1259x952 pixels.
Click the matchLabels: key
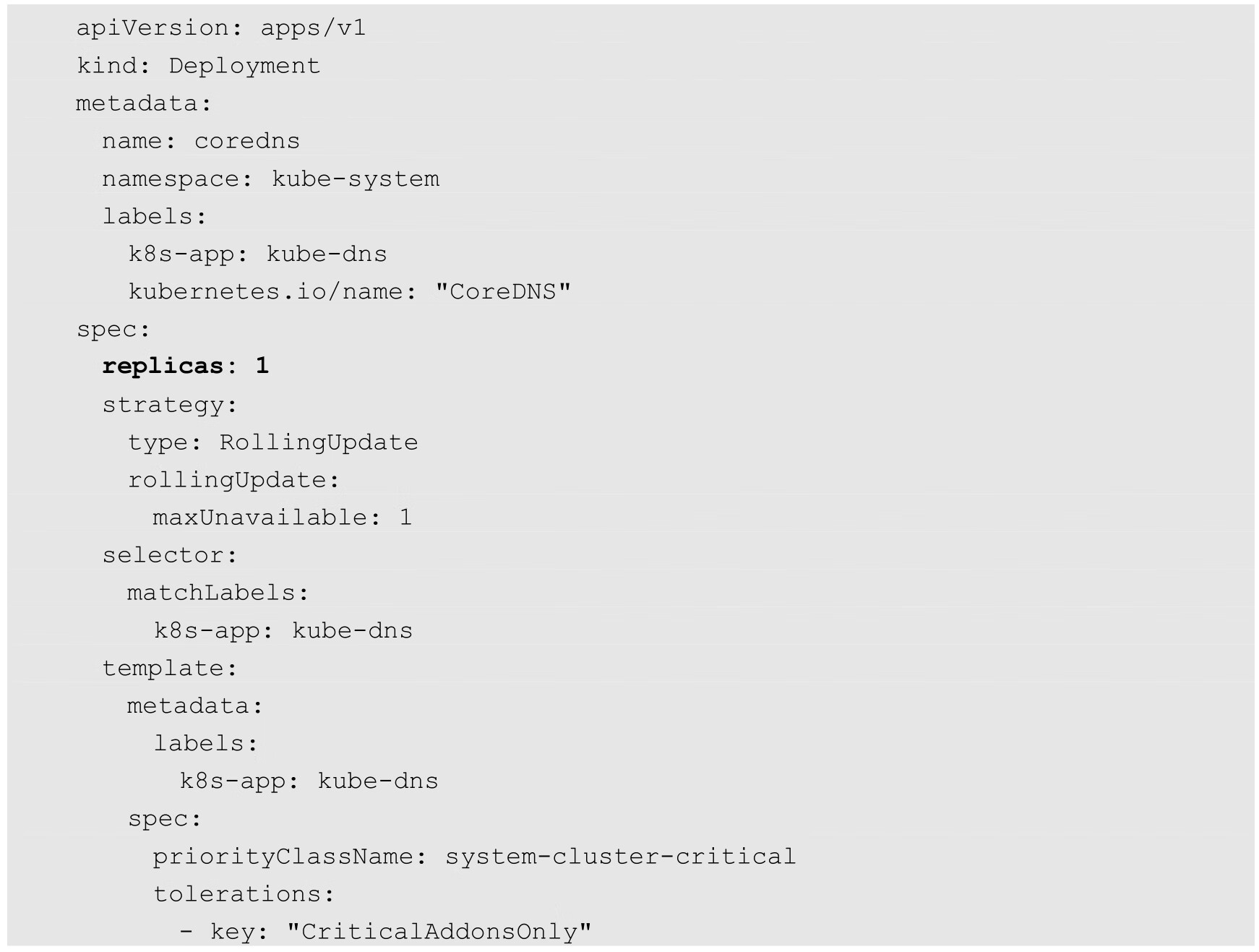pos(218,593)
